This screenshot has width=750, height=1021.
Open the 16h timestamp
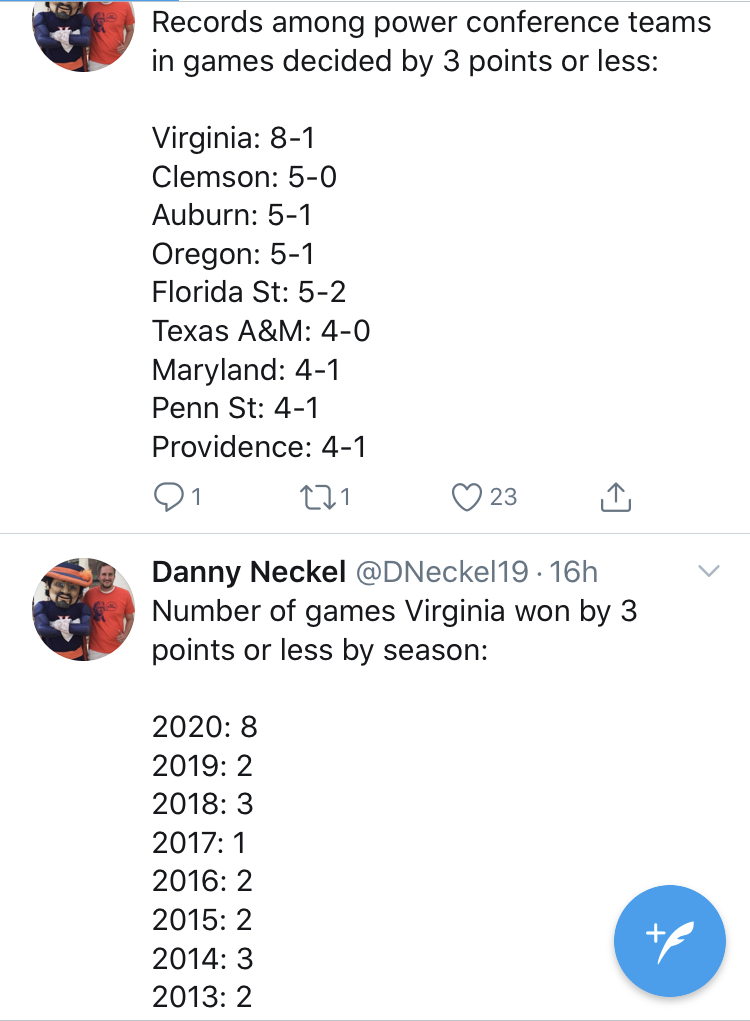click(574, 572)
